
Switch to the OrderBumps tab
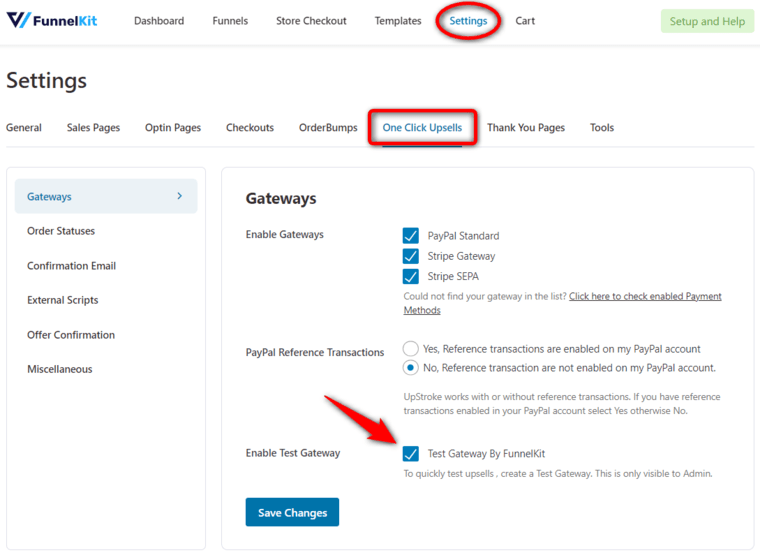pyautogui.click(x=328, y=127)
